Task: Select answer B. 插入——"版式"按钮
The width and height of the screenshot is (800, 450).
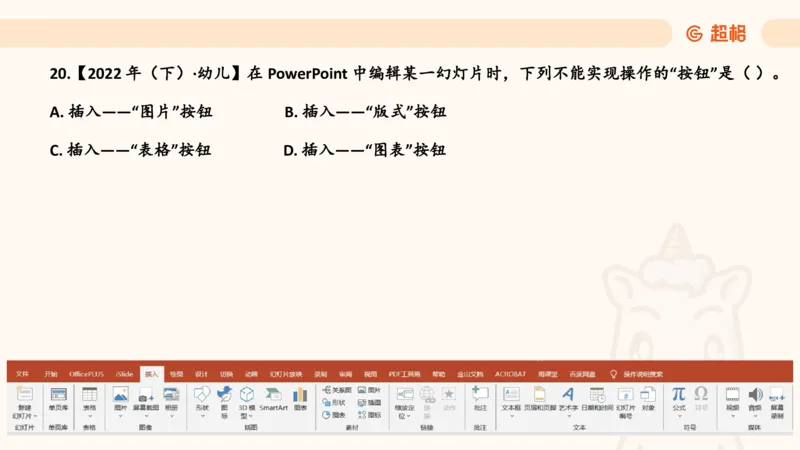Action: click(365, 112)
